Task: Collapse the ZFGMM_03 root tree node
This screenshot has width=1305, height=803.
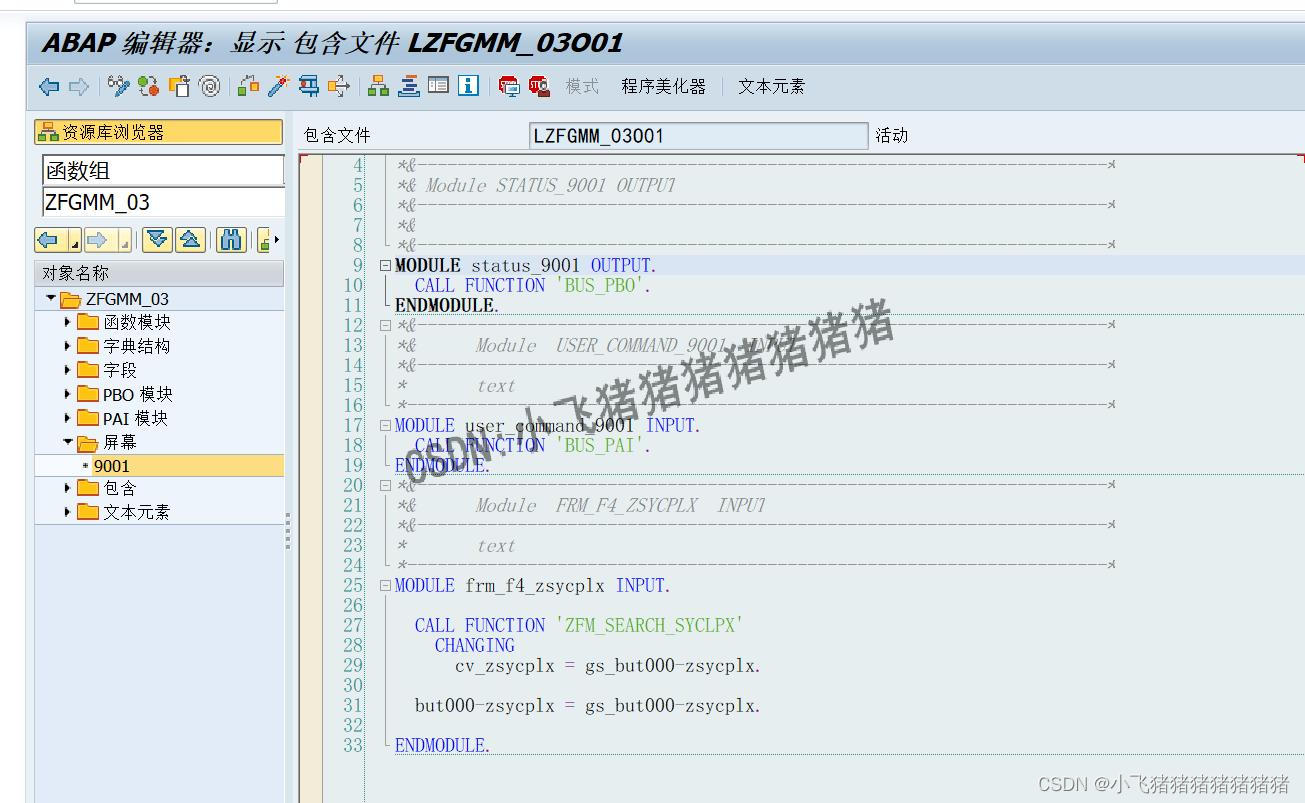Action: (x=51, y=298)
